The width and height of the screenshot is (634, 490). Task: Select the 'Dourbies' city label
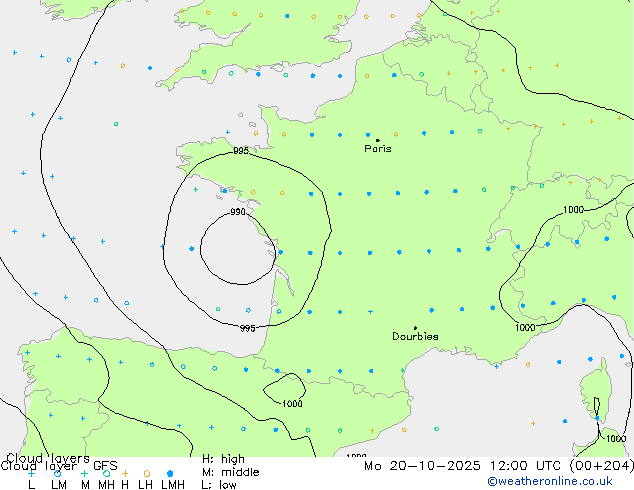(415, 336)
